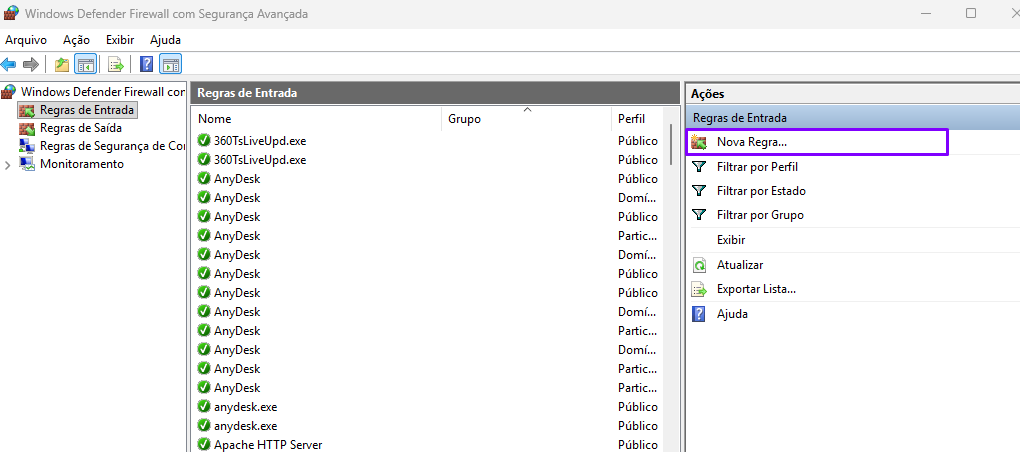Toggle the Show/Hide Console Tree toolbar icon
1020x452 pixels.
tap(85, 64)
